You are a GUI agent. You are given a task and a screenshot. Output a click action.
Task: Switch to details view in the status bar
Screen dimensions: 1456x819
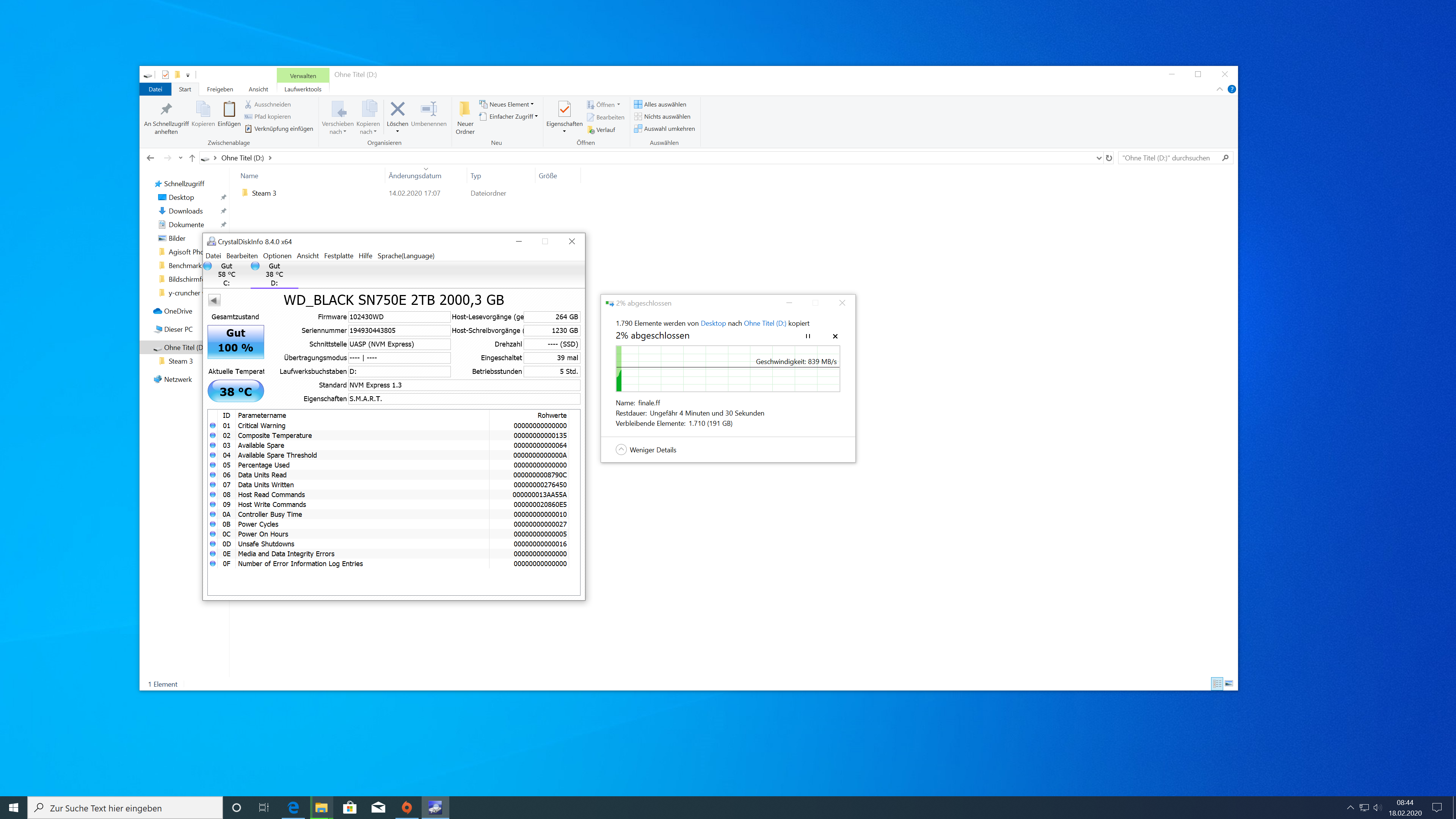[x=1216, y=684]
